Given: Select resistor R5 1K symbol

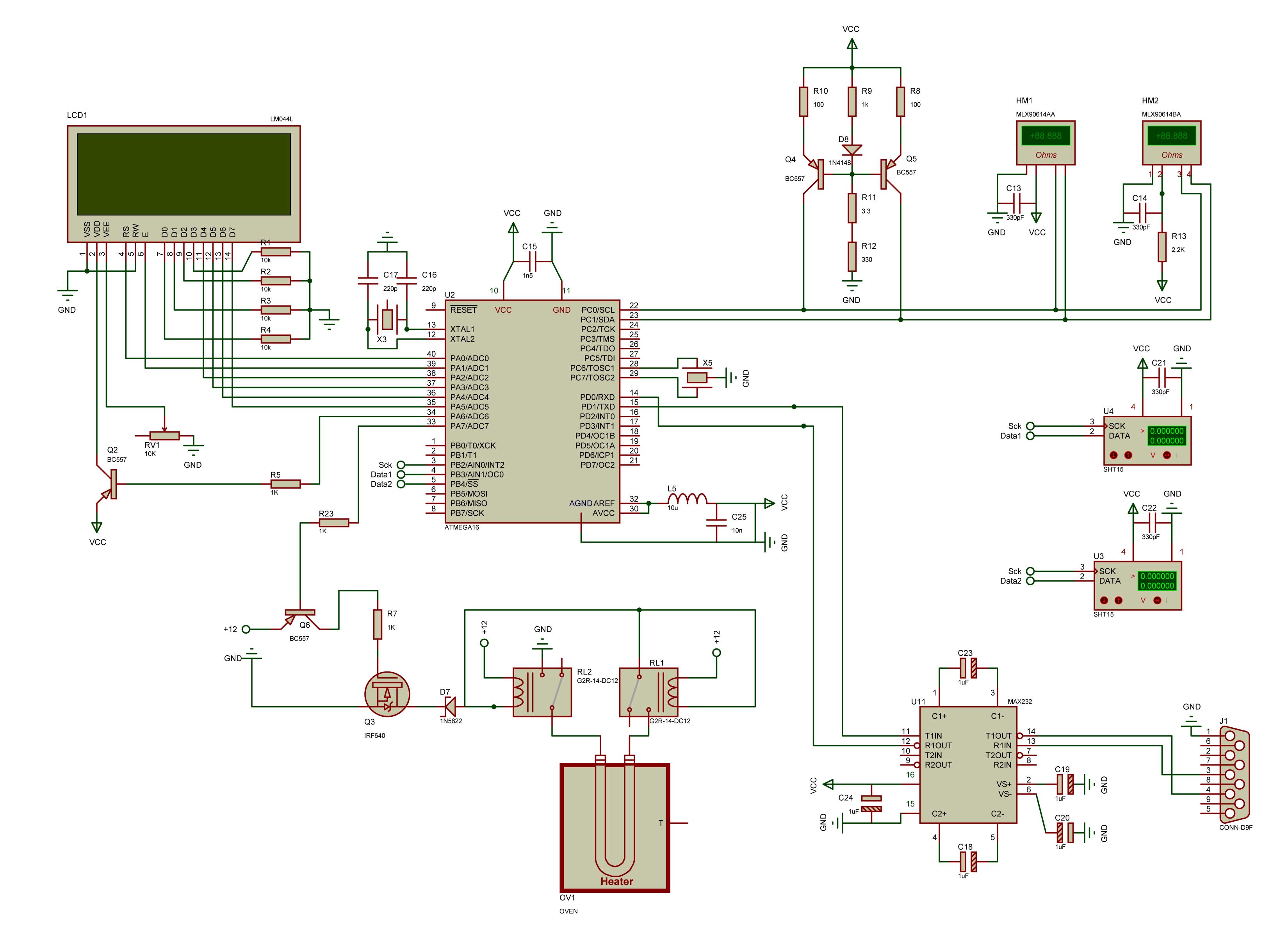Looking at the screenshot, I should click(x=285, y=484).
